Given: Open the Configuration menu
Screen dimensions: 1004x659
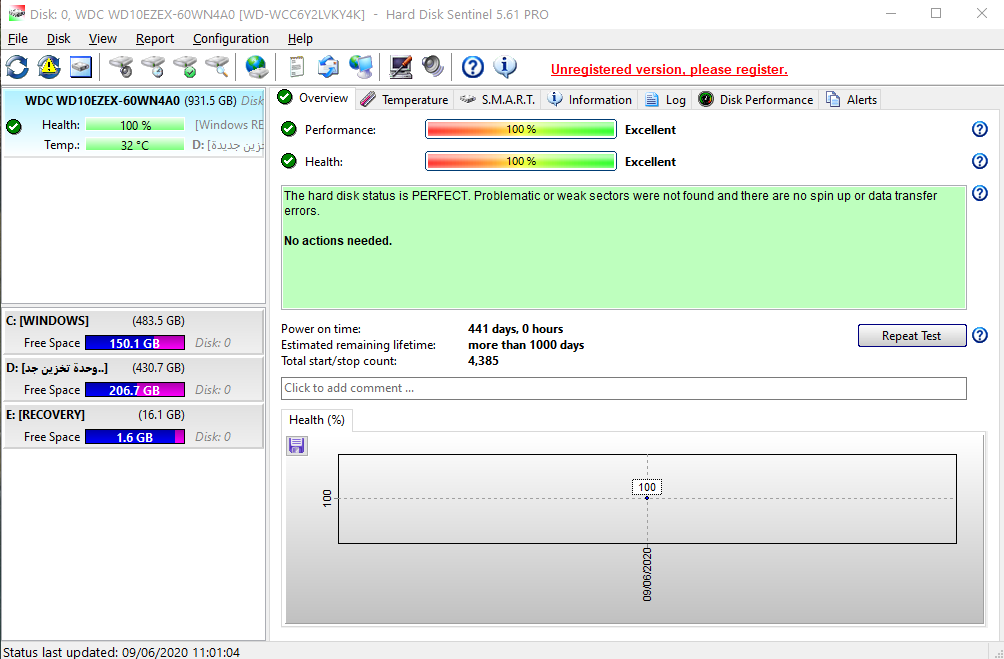Looking at the screenshot, I should pyautogui.click(x=230, y=38).
